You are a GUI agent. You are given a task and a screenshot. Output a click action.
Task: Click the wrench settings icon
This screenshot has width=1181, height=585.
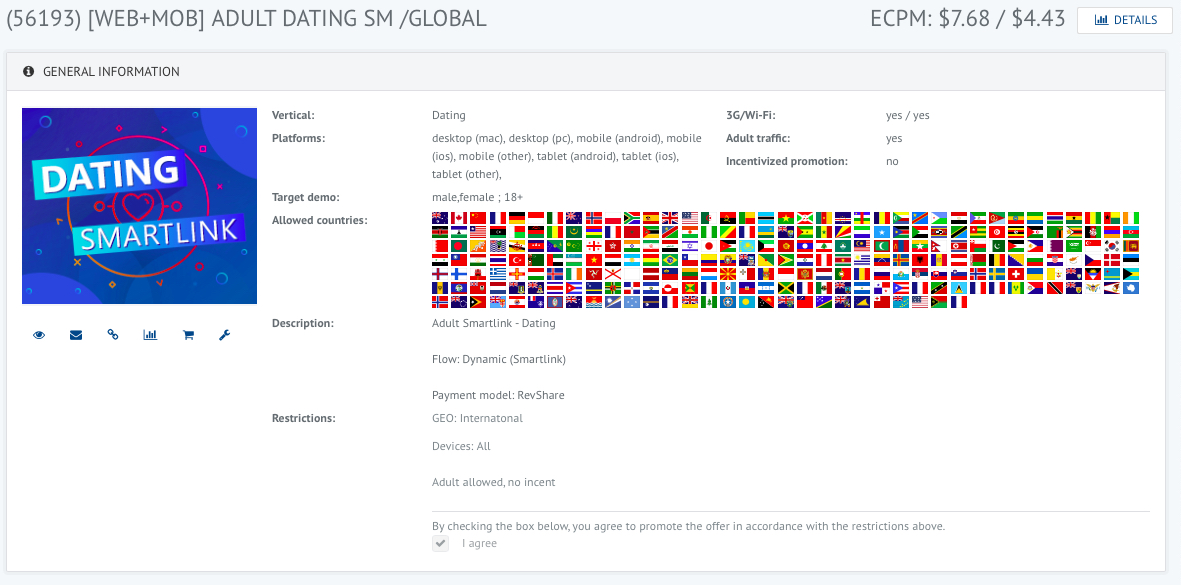[x=224, y=335]
